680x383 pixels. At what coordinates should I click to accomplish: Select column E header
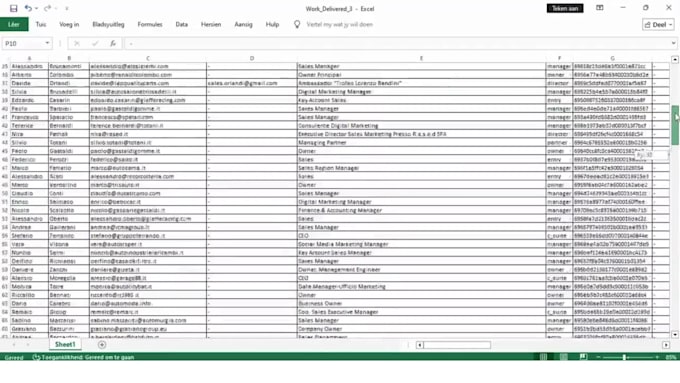coord(421,58)
